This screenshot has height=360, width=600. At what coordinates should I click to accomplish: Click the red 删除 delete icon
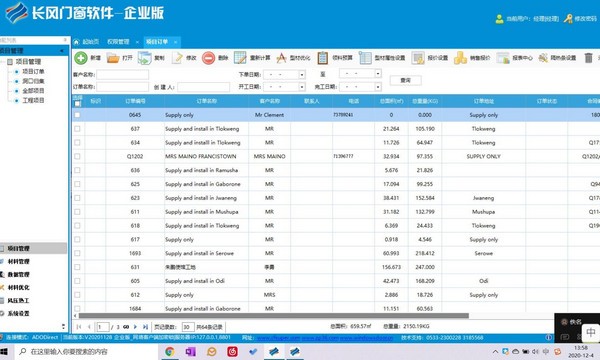(209, 58)
